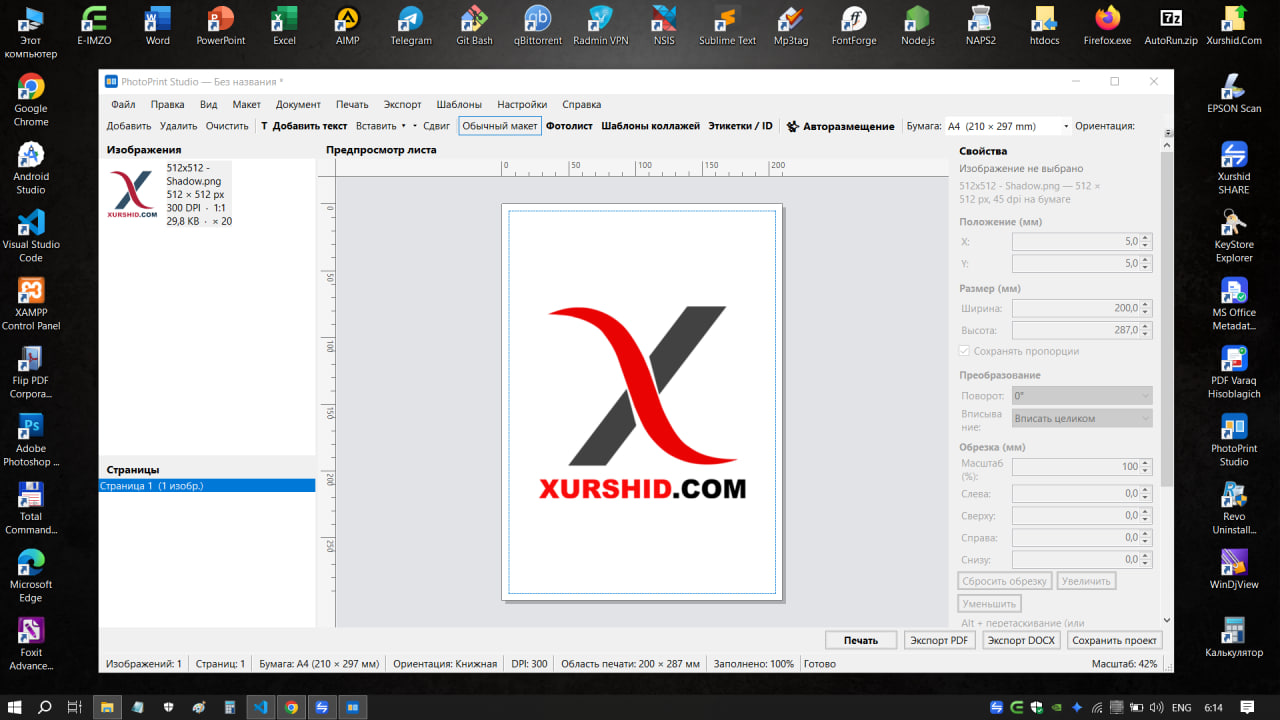Click Экспорт DOCX button
Viewport: 1280px width, 720px height.
coord(1020,640)
